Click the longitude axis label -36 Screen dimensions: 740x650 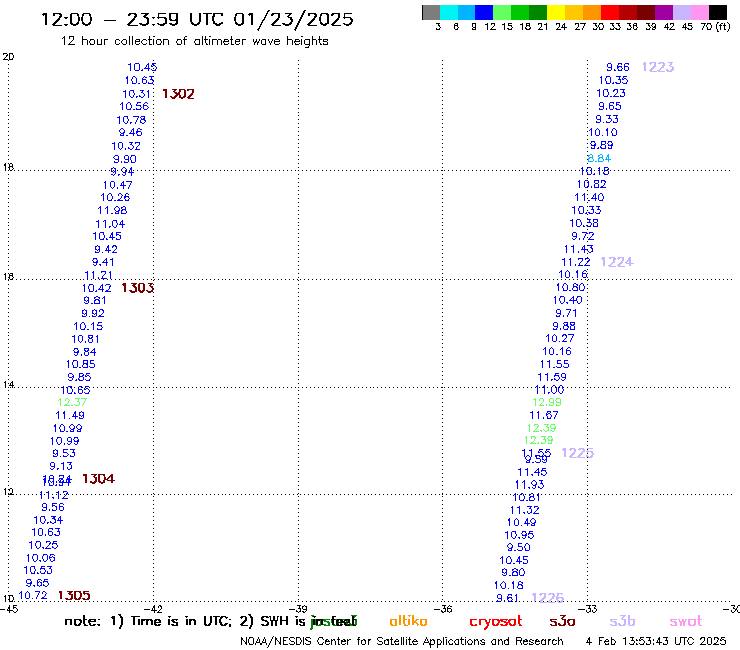point(443,609)
